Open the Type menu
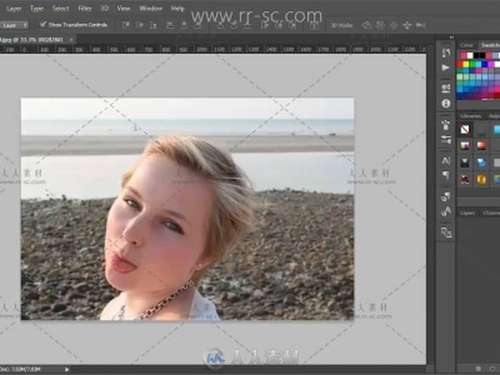This screenshot has height=375, width=500. [37, 9]
